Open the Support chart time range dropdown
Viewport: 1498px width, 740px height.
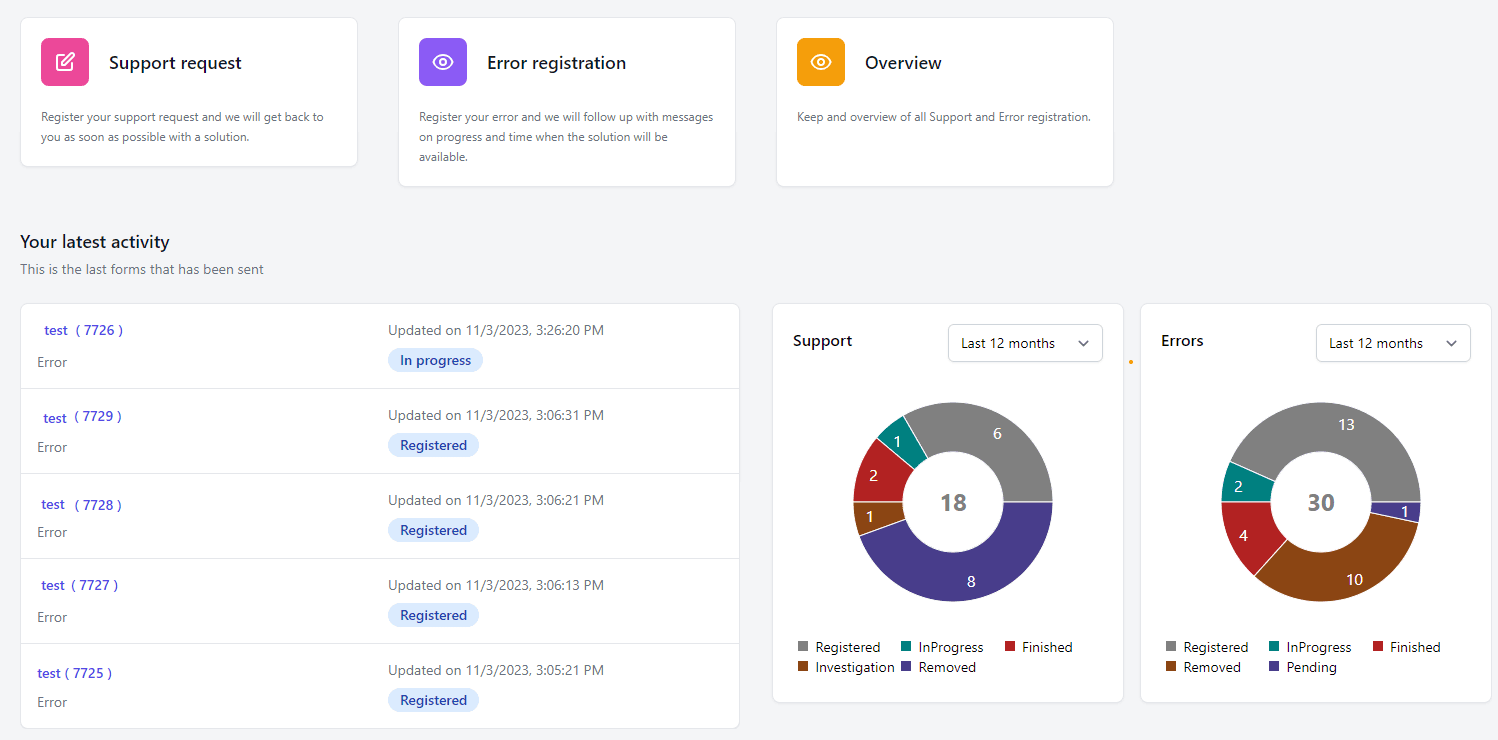click(1025, 343)
